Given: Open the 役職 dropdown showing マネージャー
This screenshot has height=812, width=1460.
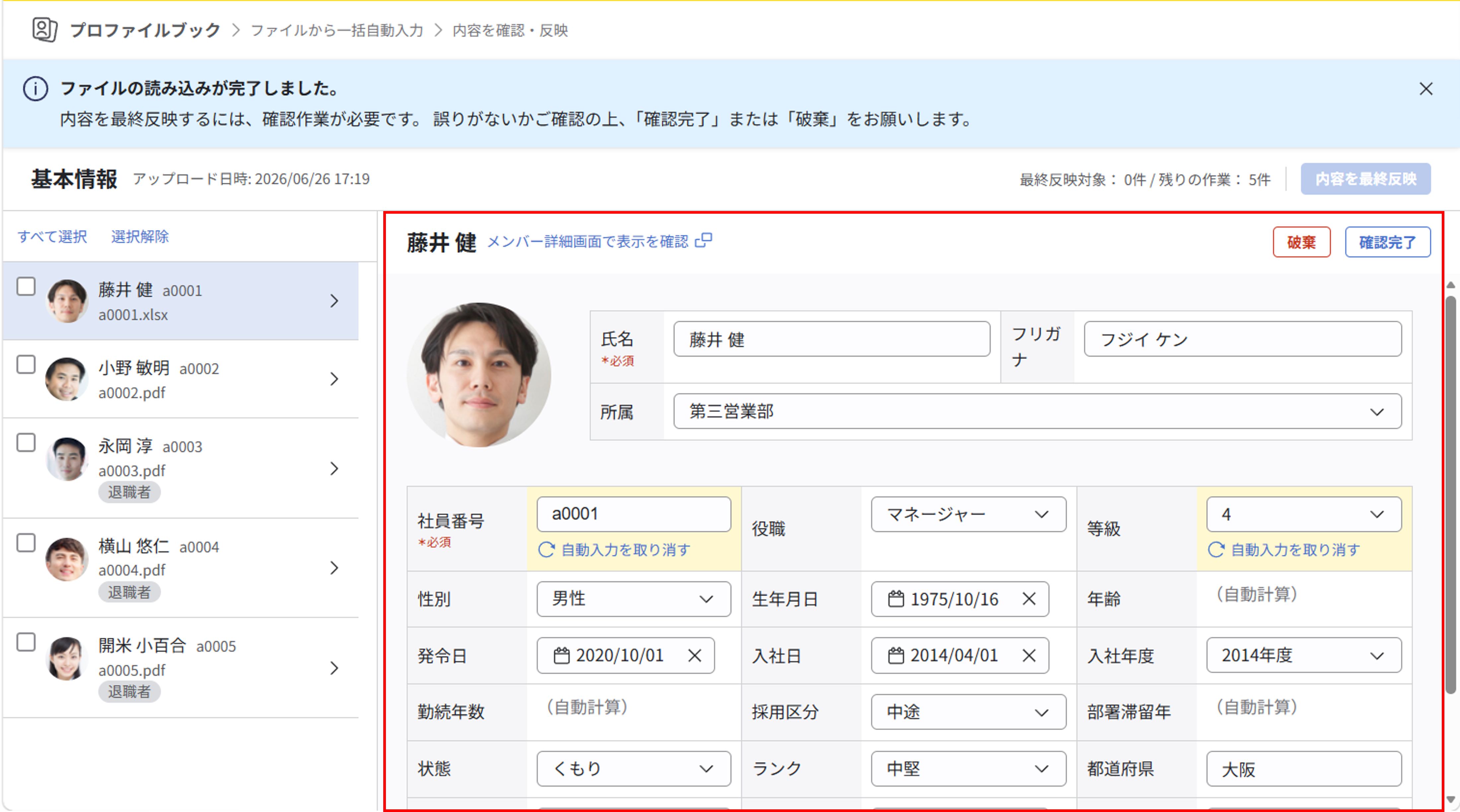Looking at the screenshot, I should pyautogui.click(x=968, y=515).
